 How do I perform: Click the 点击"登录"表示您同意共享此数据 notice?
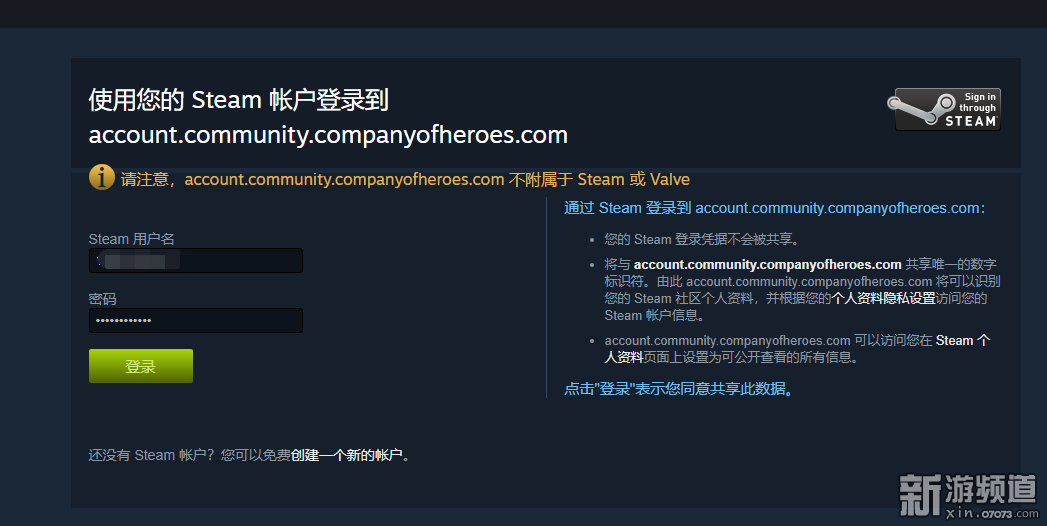(679, 389)
